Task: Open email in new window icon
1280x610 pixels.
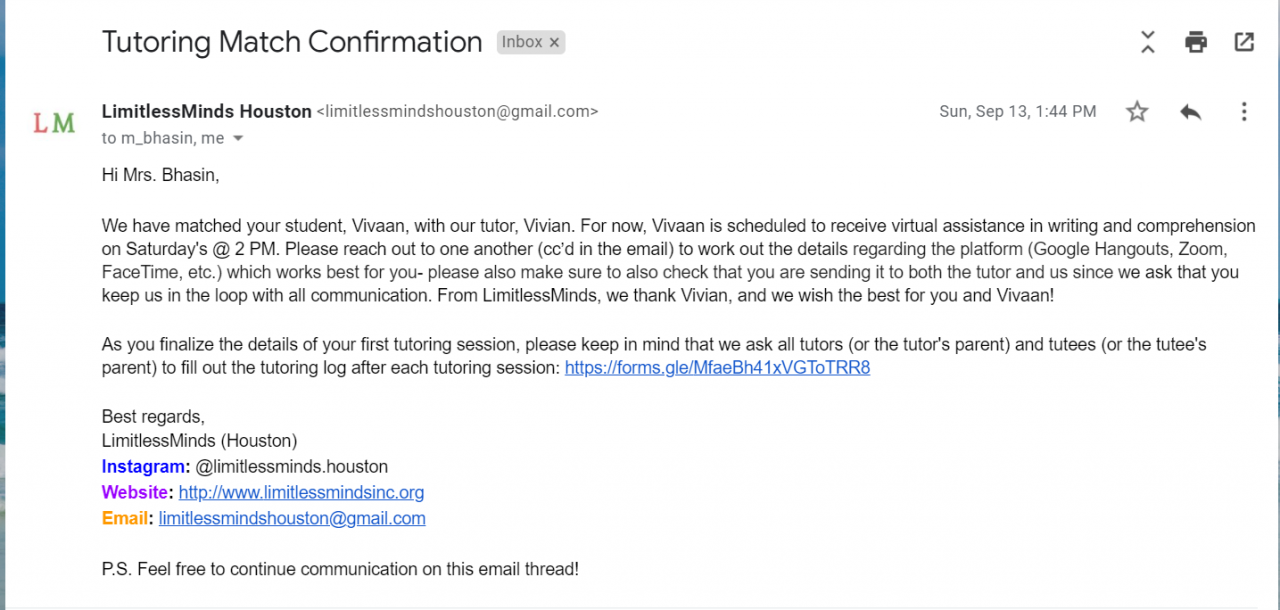Action: click(1244, 42)
